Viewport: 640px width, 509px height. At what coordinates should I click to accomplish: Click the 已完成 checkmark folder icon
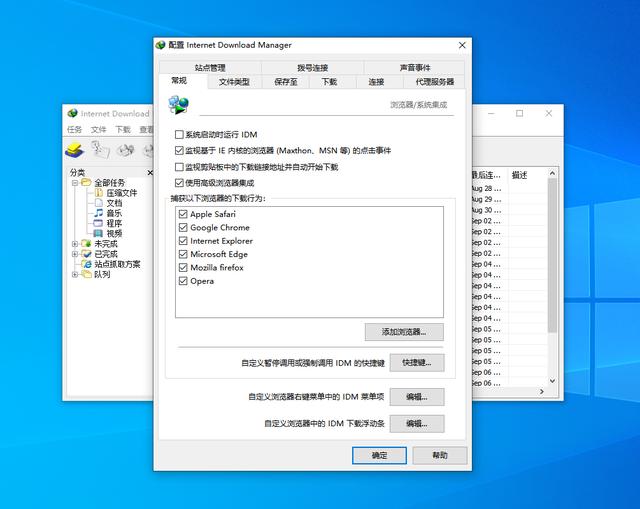click(x=86, y=254)
